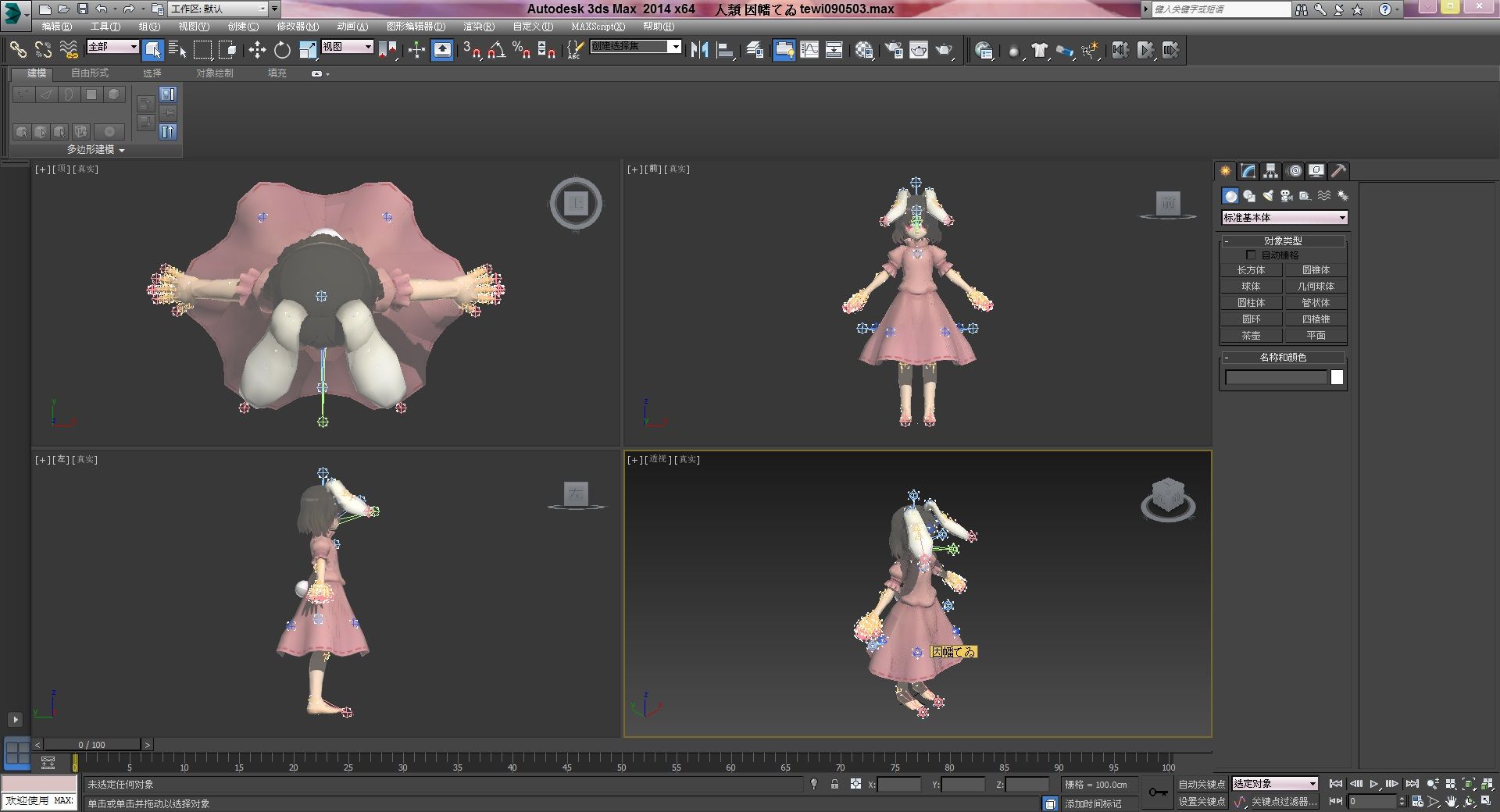The width and height of the screenshot is (1500, 812).
Task: Click 设置关键点 set key button
Action: coord(1202,801)
